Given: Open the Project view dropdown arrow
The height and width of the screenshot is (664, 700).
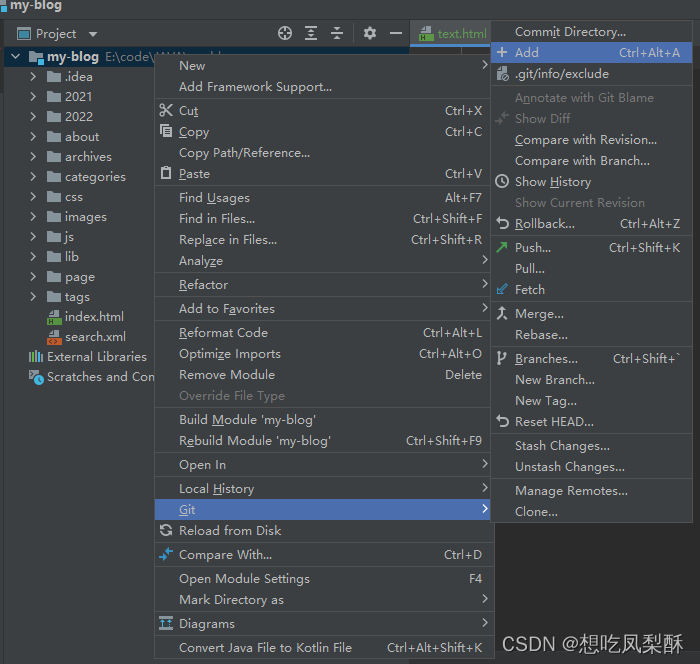Looking at the screenshot, I should pos(93,34).
